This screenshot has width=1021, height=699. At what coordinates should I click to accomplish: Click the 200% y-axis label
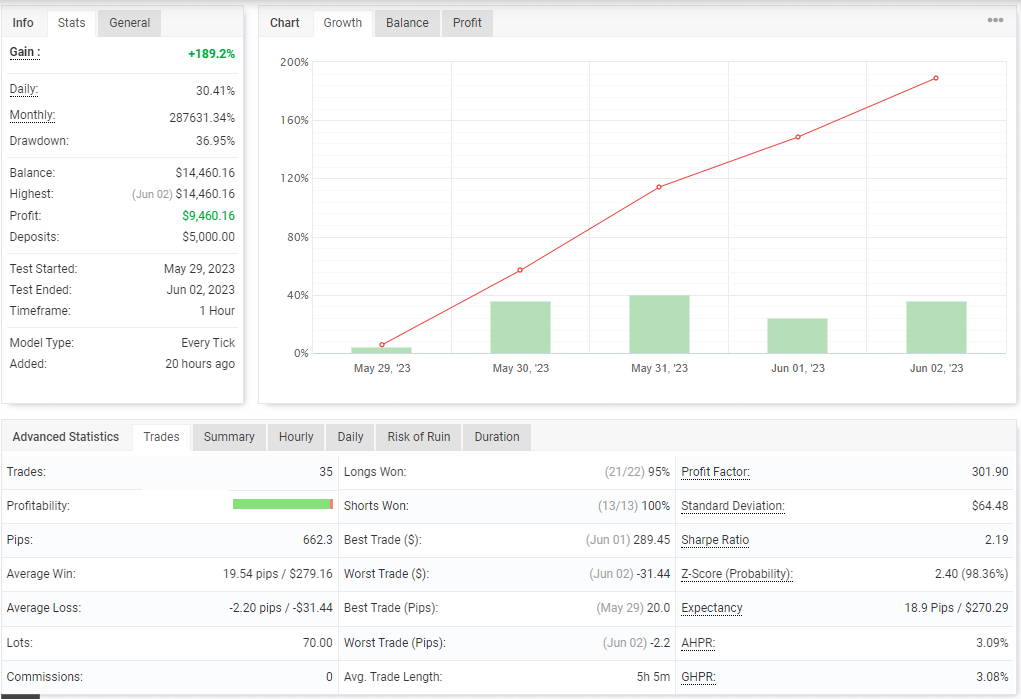[294, 63]
